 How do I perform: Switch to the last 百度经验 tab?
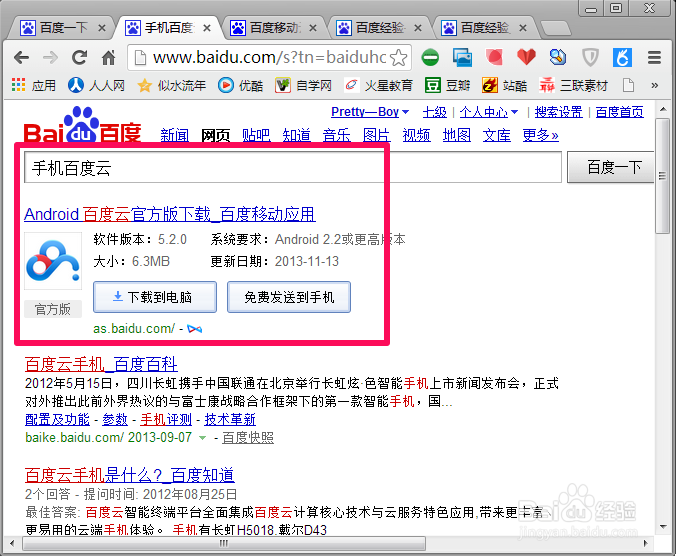tap(485, 28)
